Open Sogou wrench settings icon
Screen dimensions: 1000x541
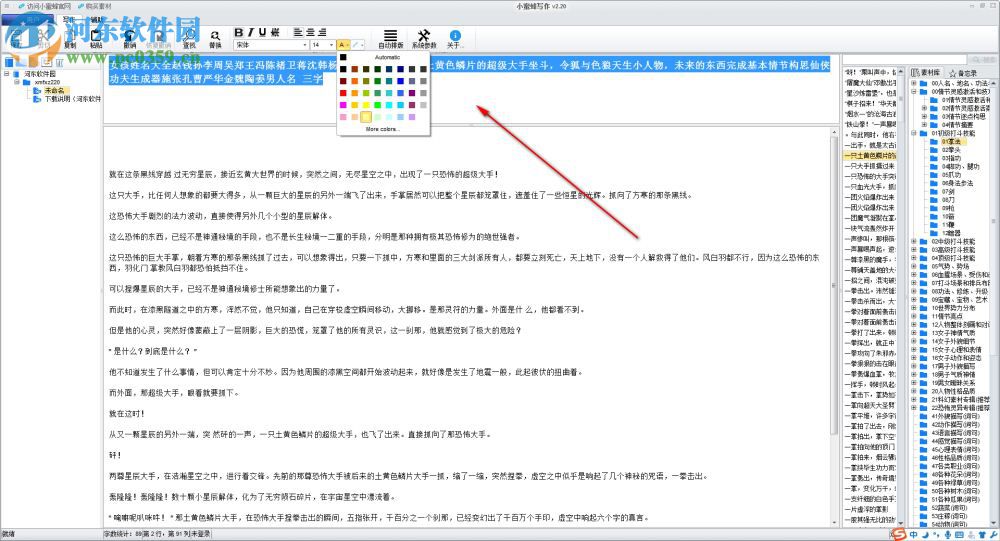coord(994,535)
